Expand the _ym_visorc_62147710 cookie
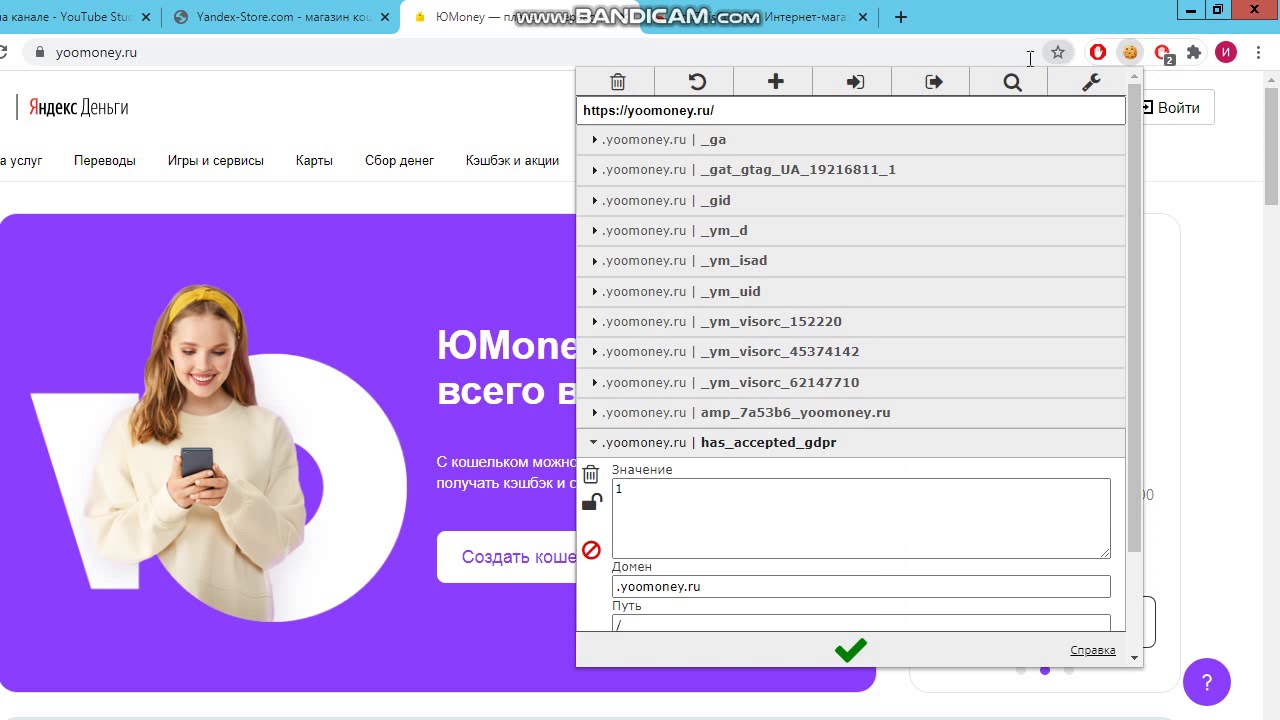 851,382
